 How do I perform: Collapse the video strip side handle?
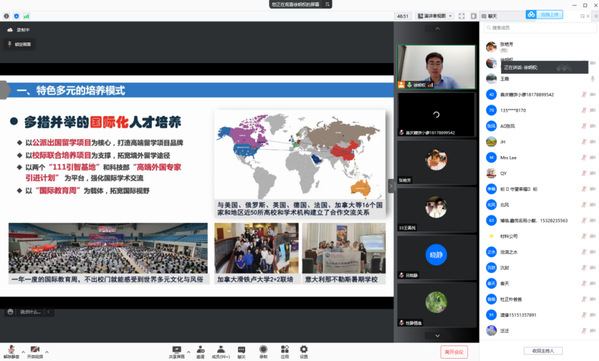tap(391, 186)
